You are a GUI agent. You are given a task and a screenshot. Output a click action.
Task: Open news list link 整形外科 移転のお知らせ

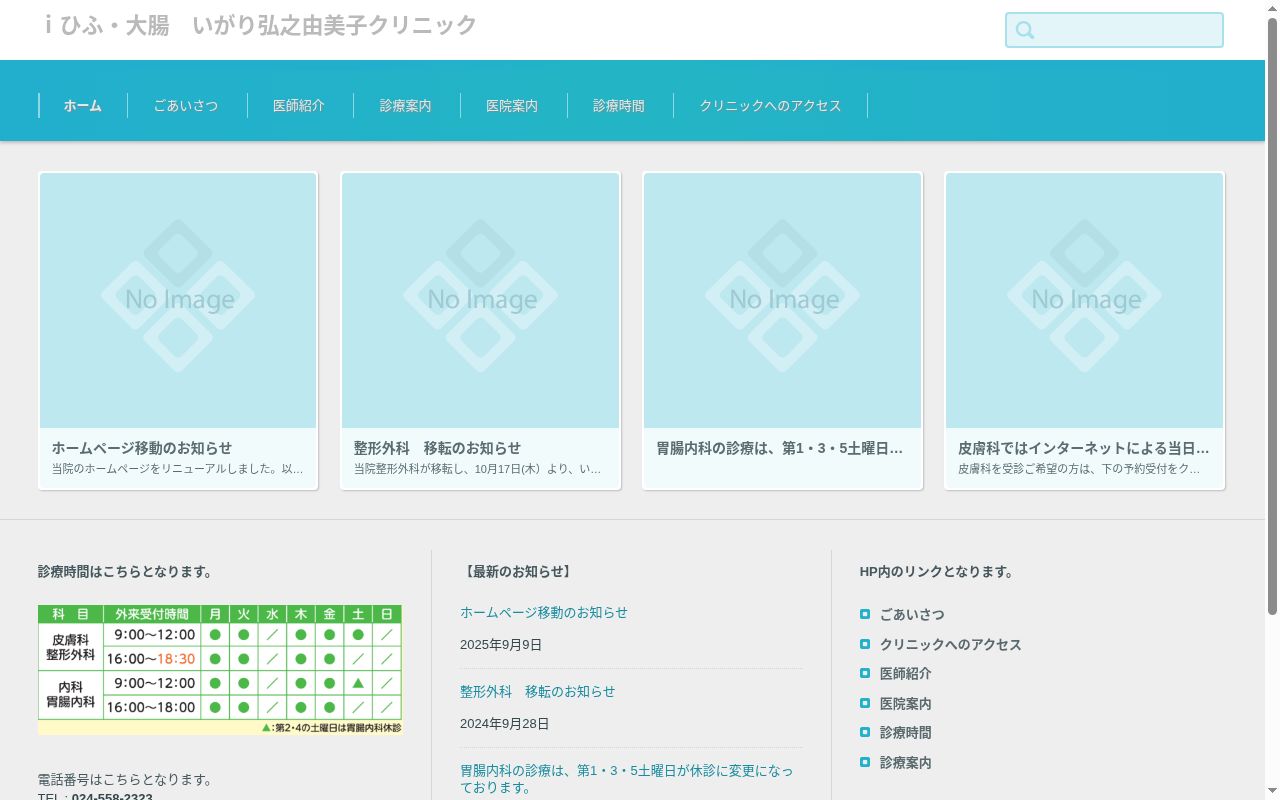[x=538, y=691]
